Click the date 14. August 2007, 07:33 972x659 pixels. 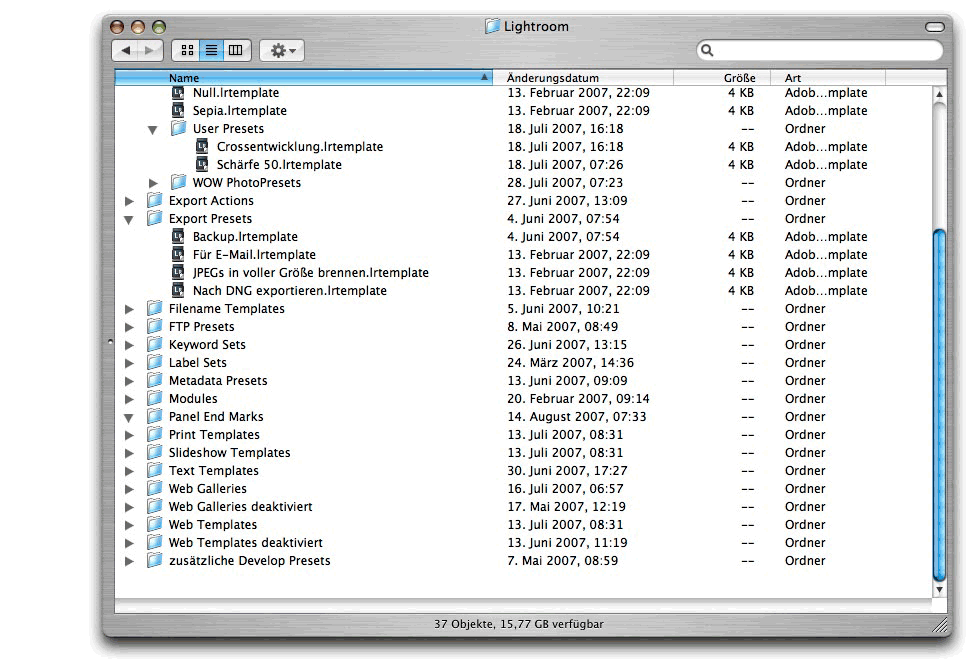577,417
